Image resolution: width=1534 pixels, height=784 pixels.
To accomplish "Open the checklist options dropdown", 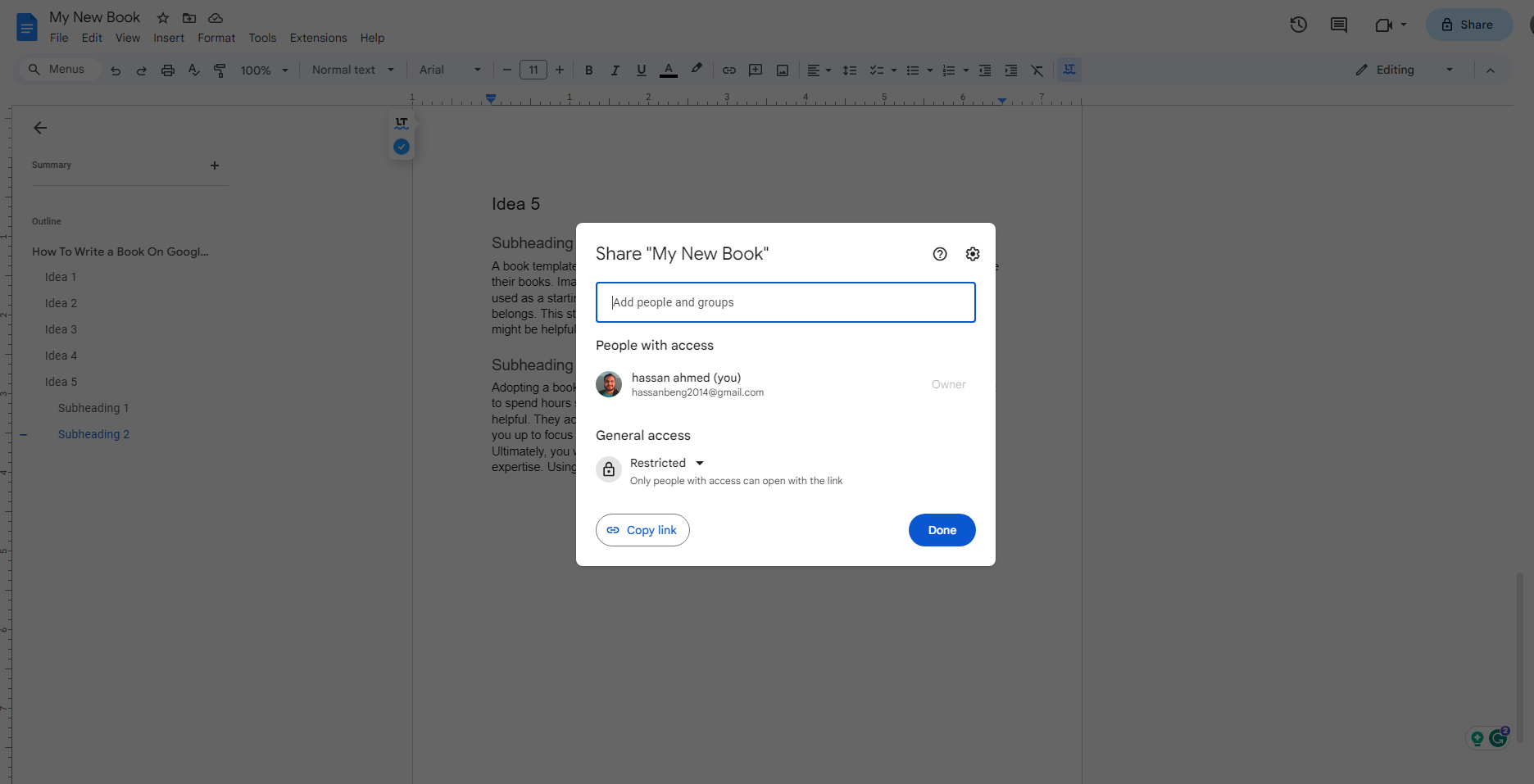I will [x=894, y=70].
